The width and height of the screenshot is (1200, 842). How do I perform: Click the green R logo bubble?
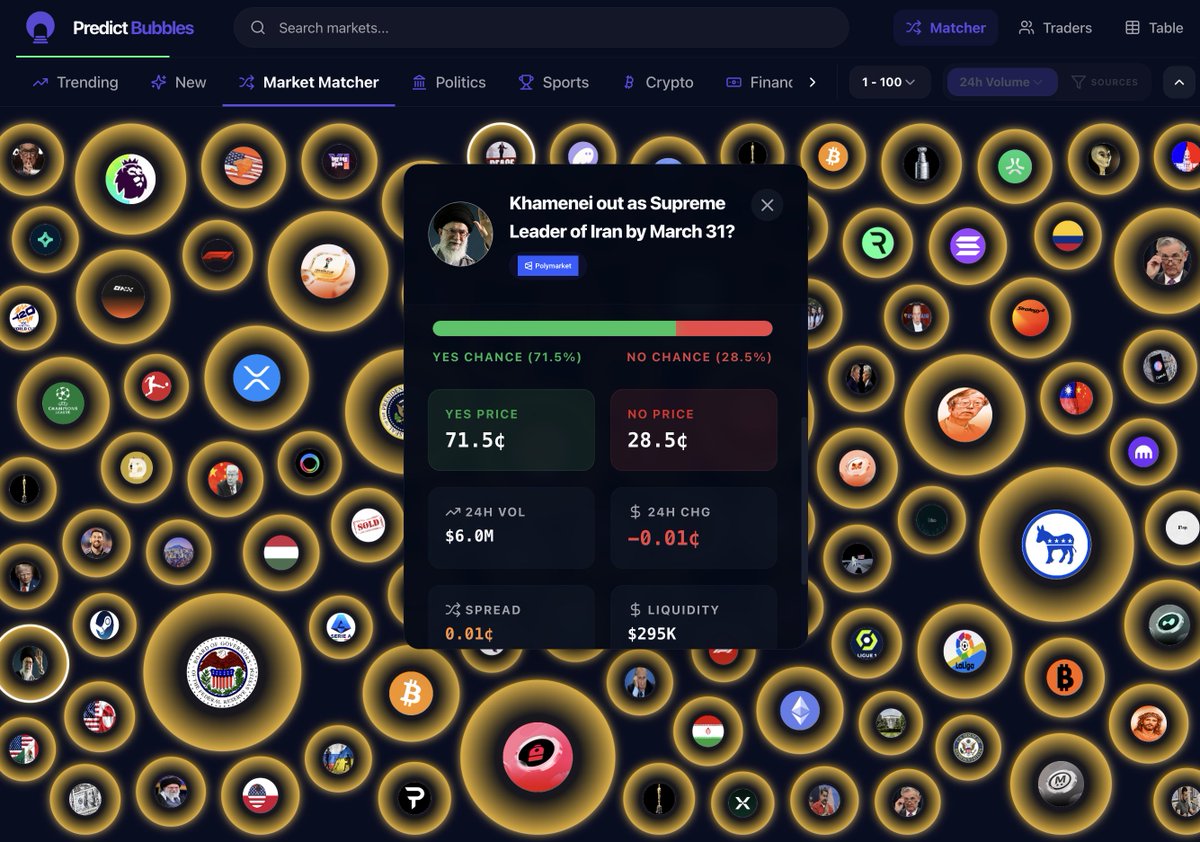(x=879, y=242)
